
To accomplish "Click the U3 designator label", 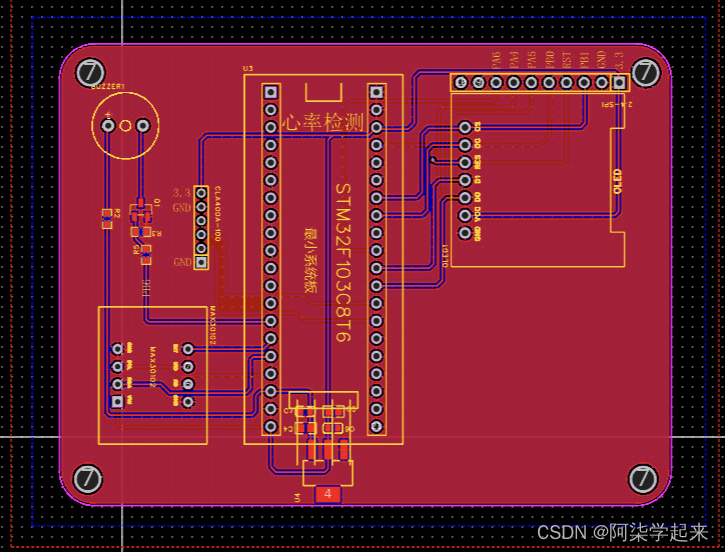I will click(x=248, y=68).
